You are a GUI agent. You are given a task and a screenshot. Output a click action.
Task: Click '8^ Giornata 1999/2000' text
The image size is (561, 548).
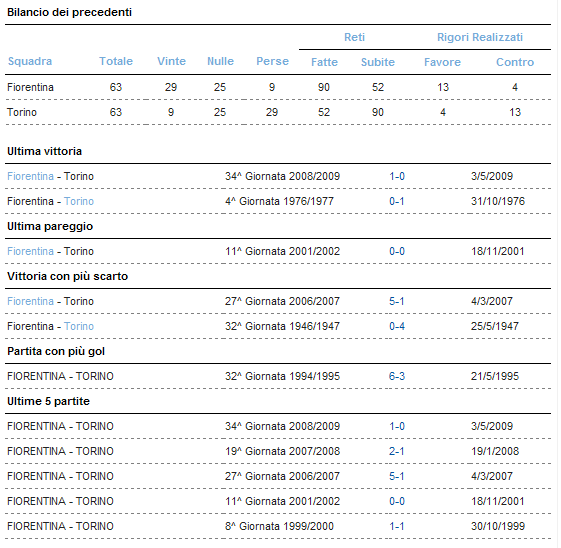tap(279, 527)
